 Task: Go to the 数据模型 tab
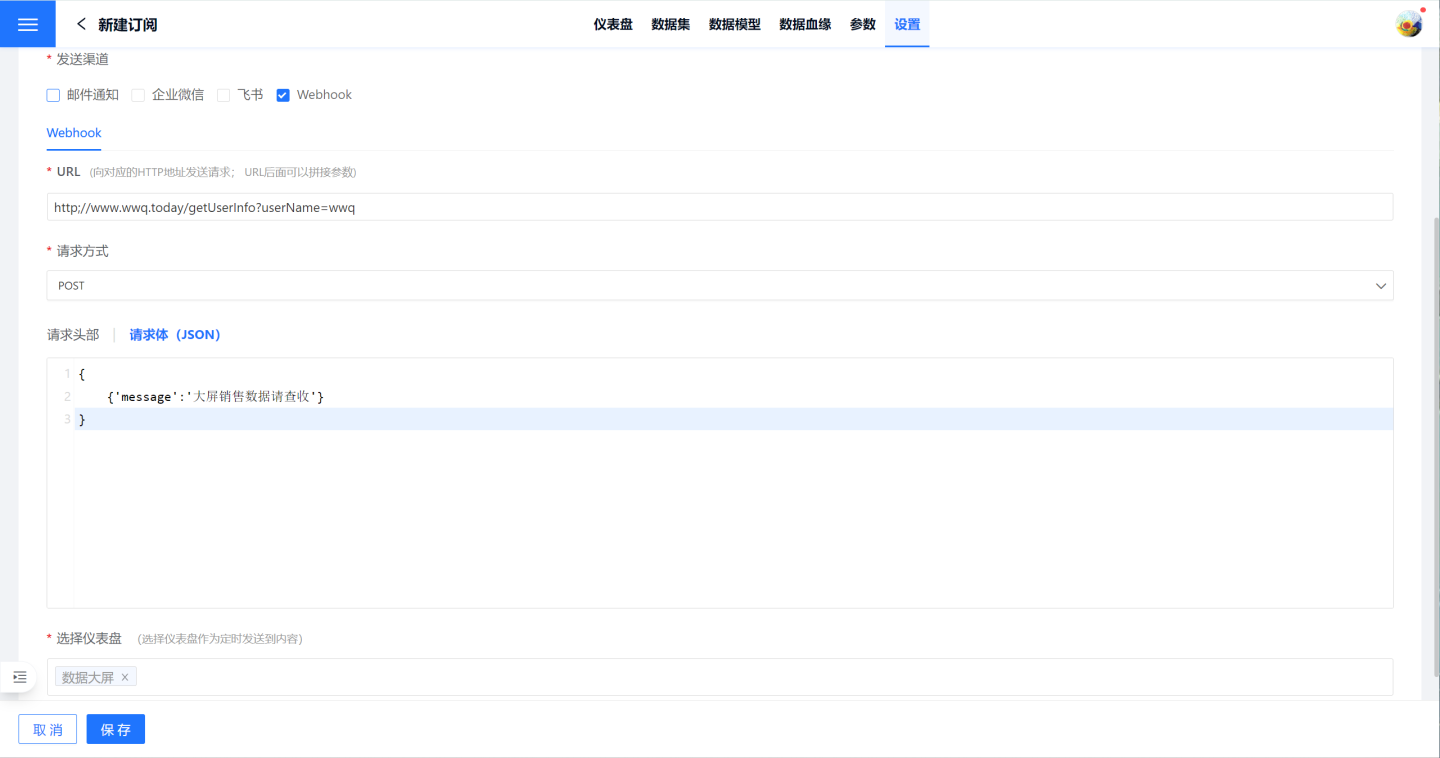(x=735, y=24)
